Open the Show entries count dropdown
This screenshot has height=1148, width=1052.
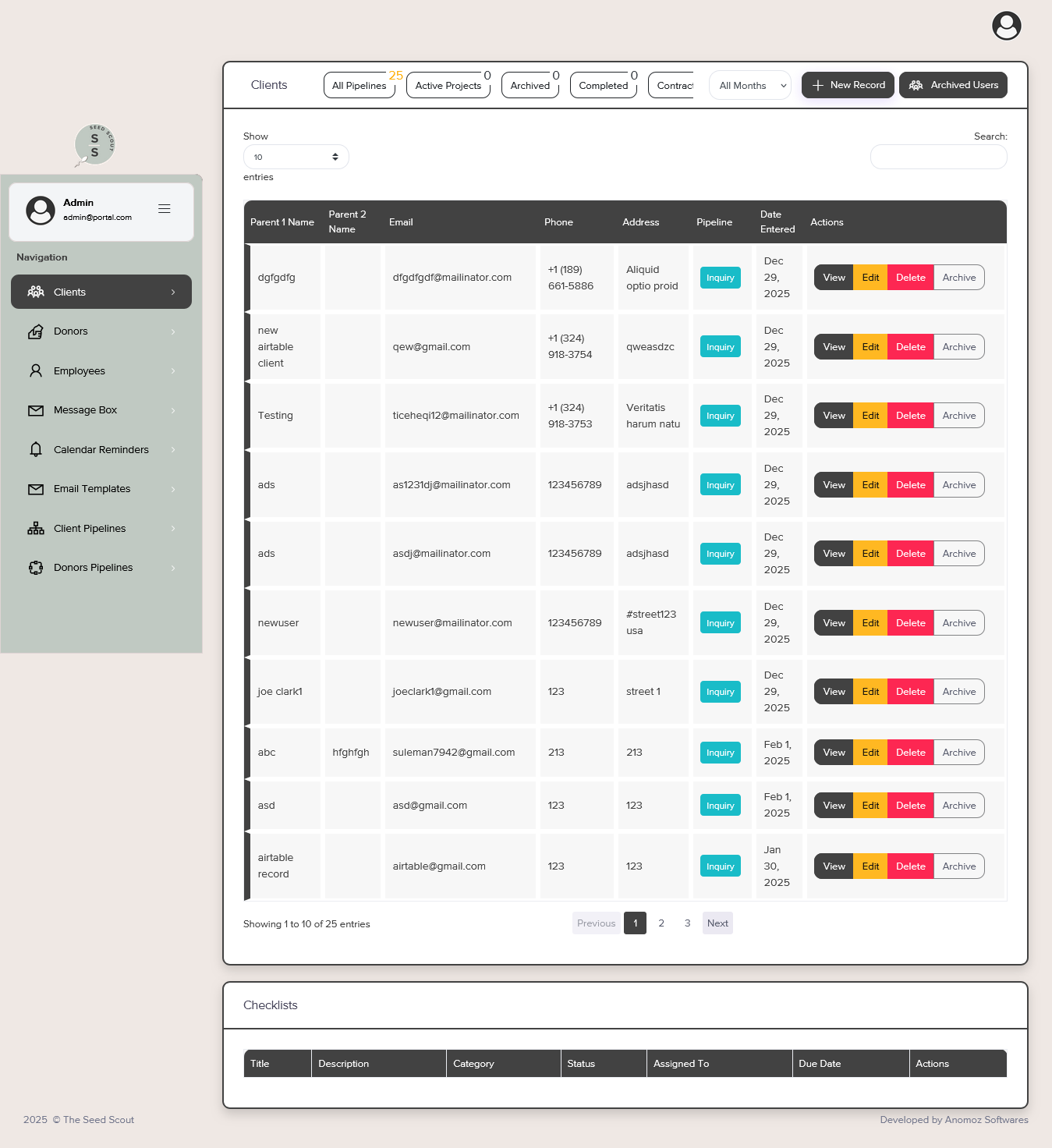[296, 157]
